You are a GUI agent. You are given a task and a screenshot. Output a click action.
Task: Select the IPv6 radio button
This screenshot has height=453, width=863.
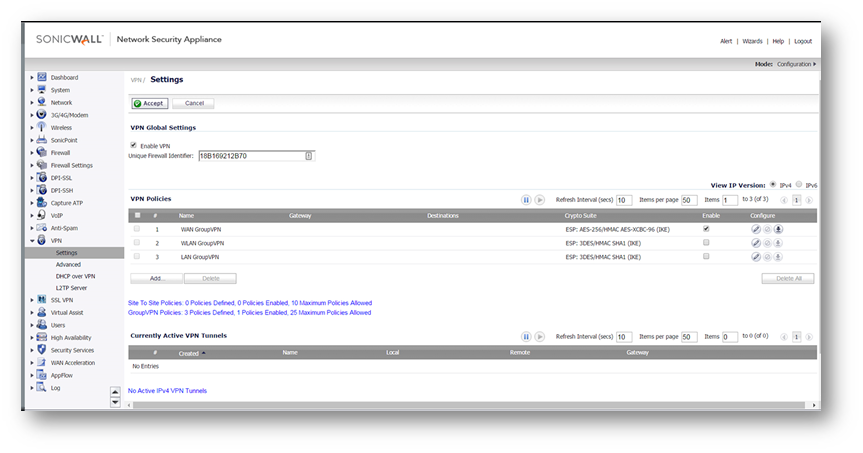799,184
